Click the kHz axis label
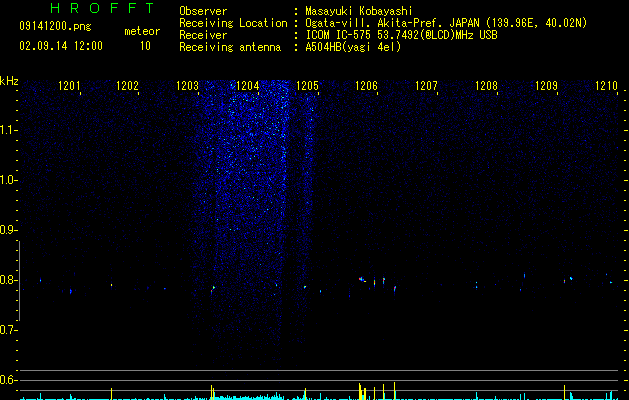Image resolution: width=629 pixels, height=400 pixels. 9,81
